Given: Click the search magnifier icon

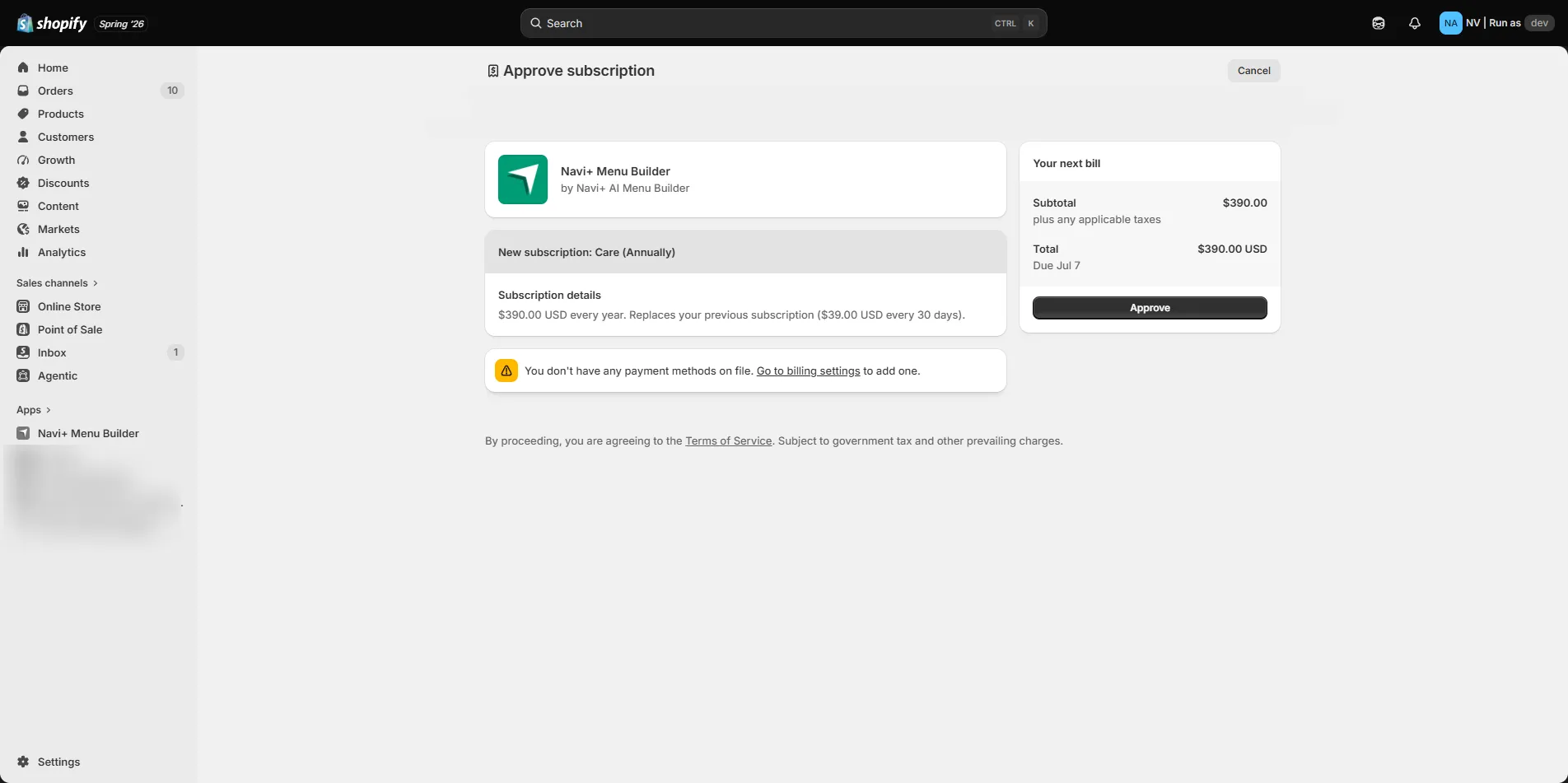Looking at the screenshot, I should click(x=535, y=23).
